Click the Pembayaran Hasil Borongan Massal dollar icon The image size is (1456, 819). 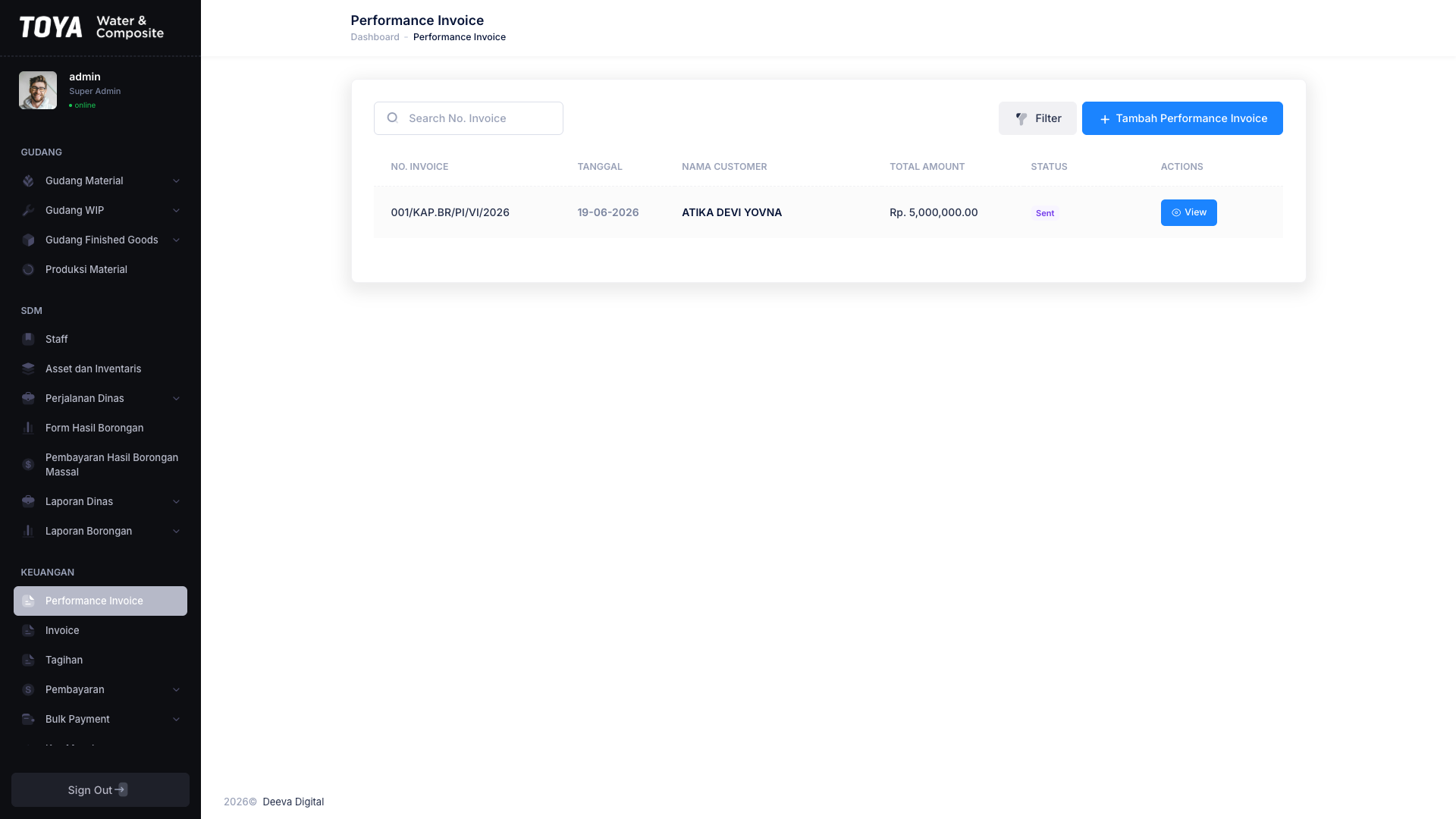pos(28,464)
